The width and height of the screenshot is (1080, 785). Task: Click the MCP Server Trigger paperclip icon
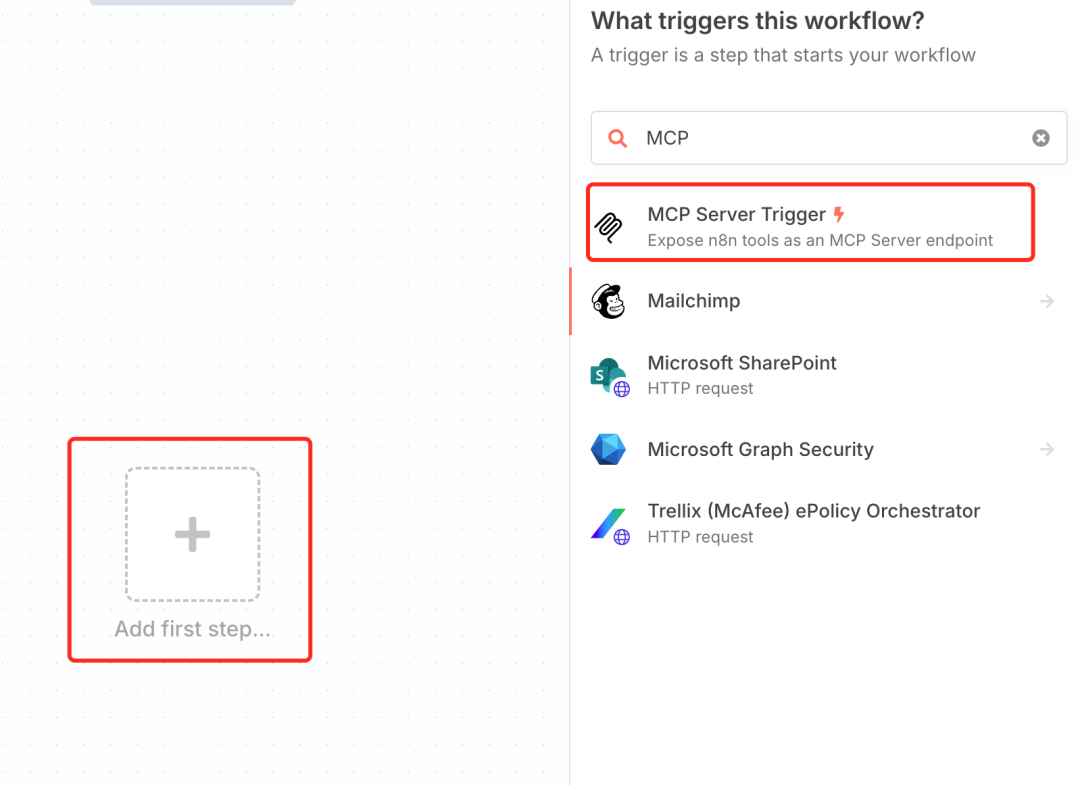coord(608,227)
